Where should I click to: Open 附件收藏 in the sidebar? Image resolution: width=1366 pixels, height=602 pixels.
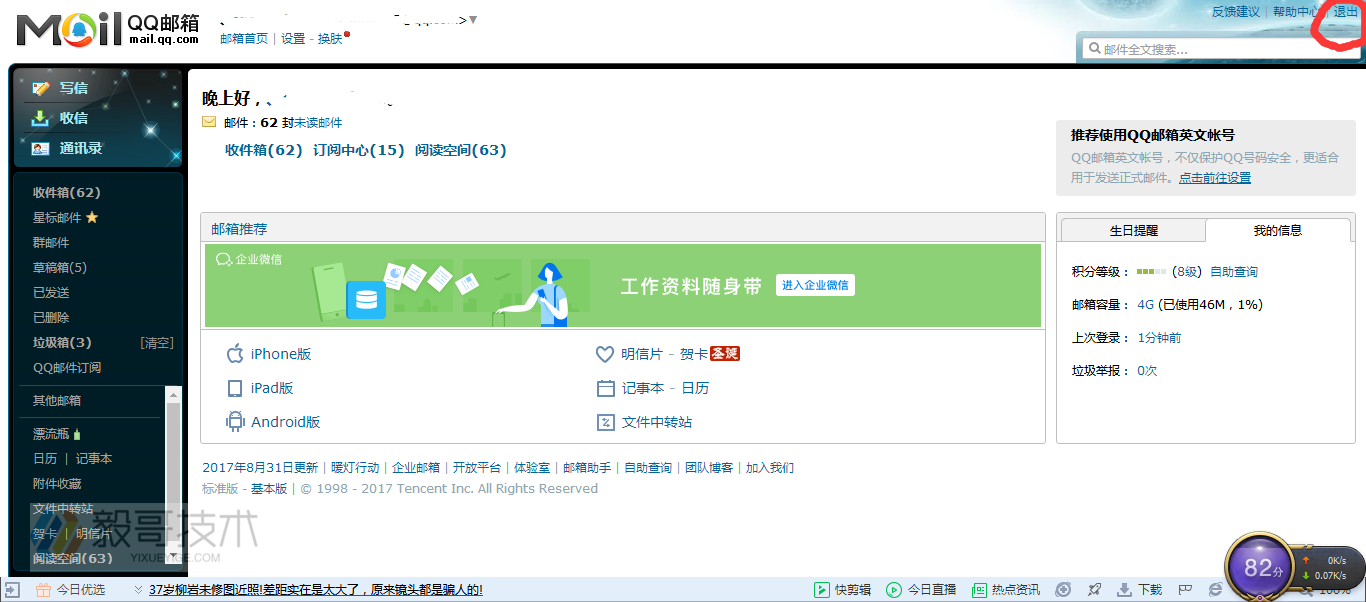click(x=57, y=483)
